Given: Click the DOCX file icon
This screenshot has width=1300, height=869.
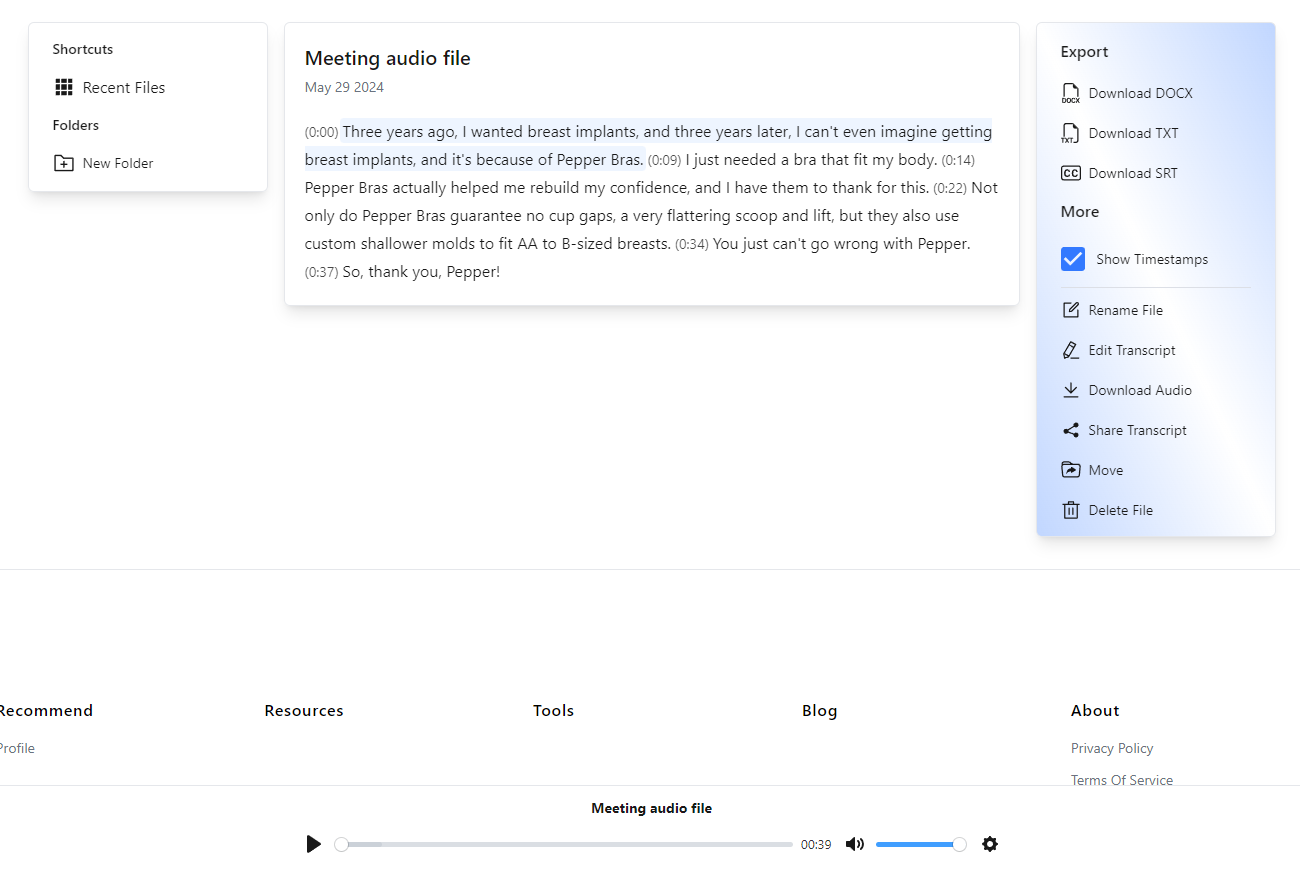Looking at the screenshot, I should click(x=1071, y=93).
